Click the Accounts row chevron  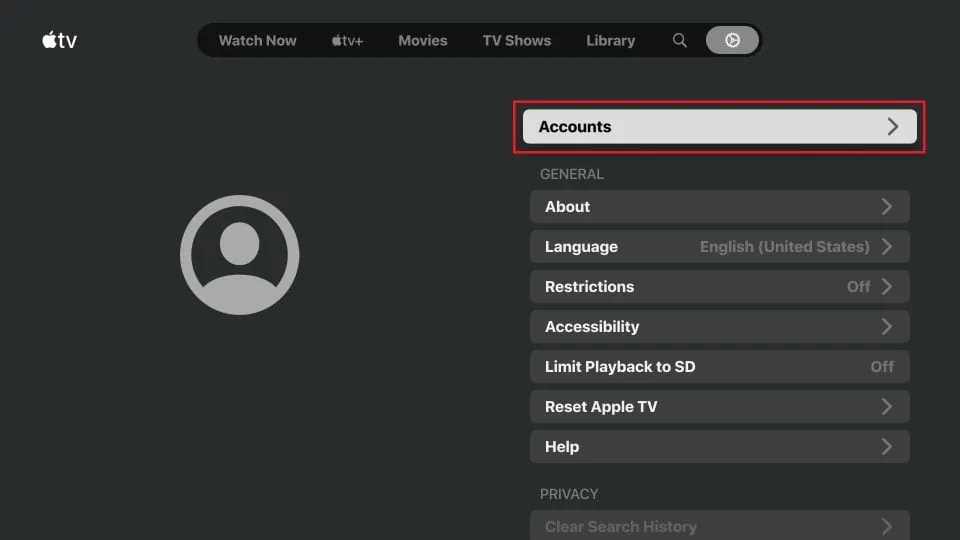pos(893,127)
